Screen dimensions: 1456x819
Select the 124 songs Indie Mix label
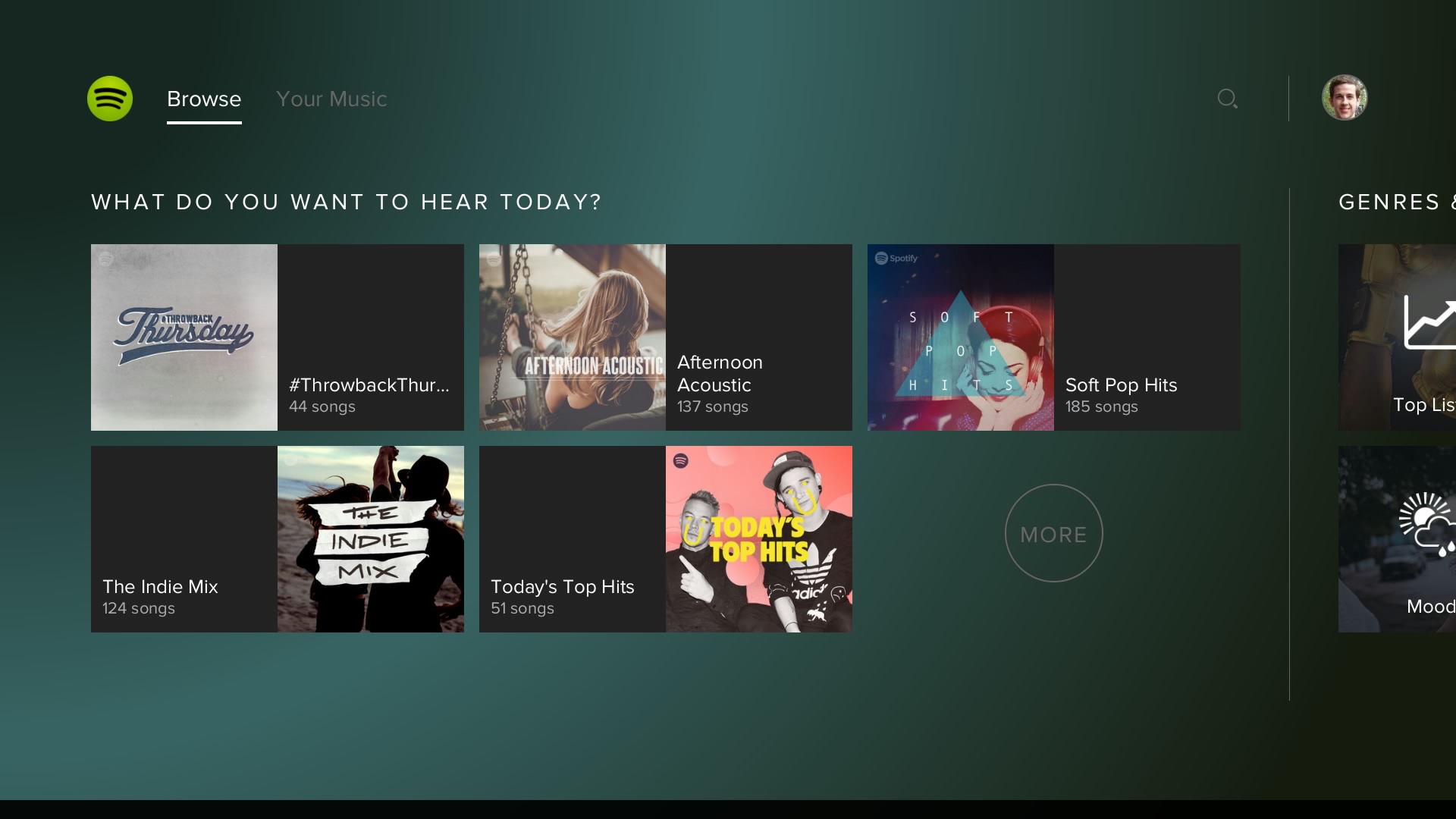(139, 608)
